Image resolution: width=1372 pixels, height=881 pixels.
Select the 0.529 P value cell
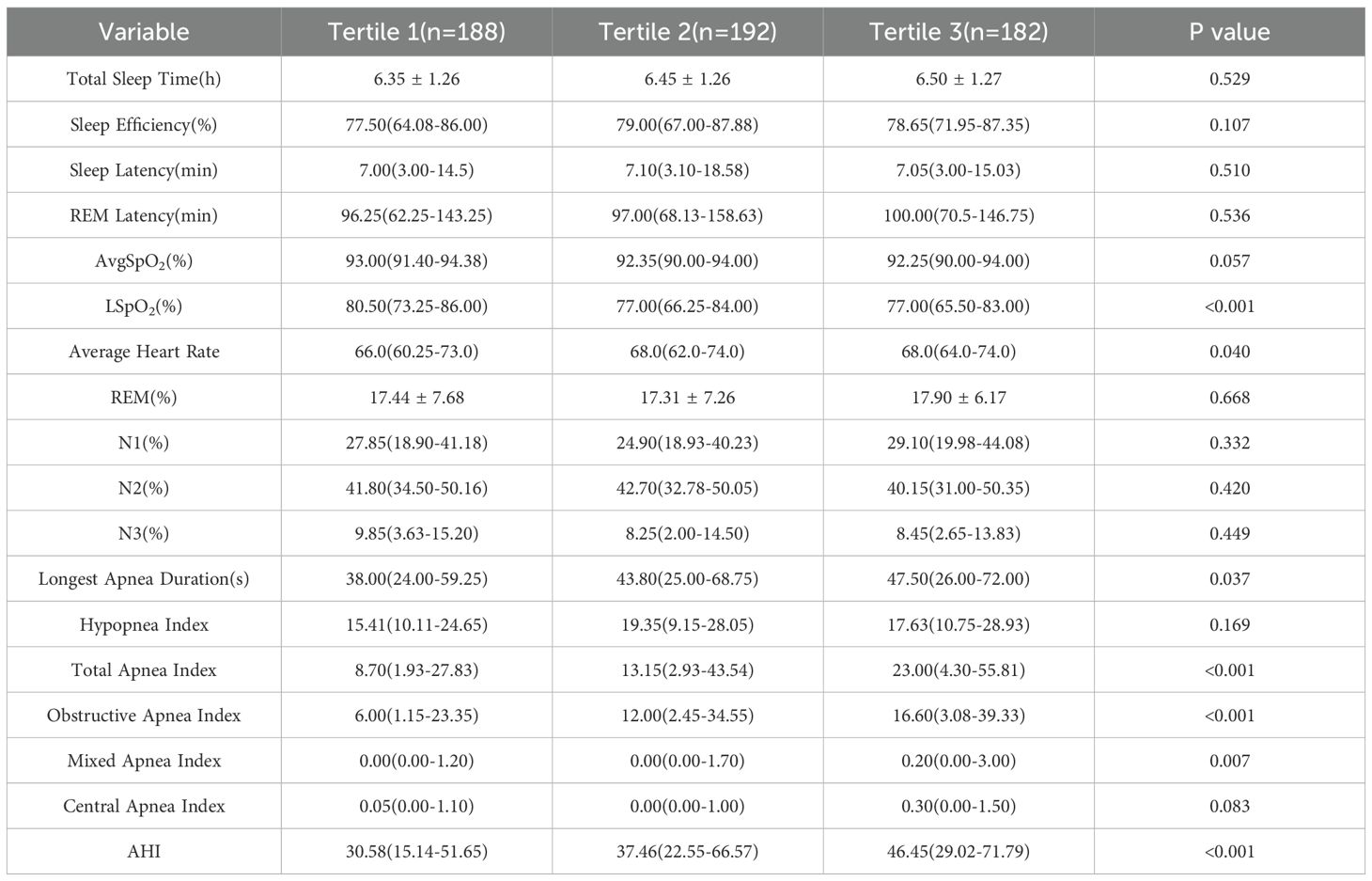[x=1229, y=79]
